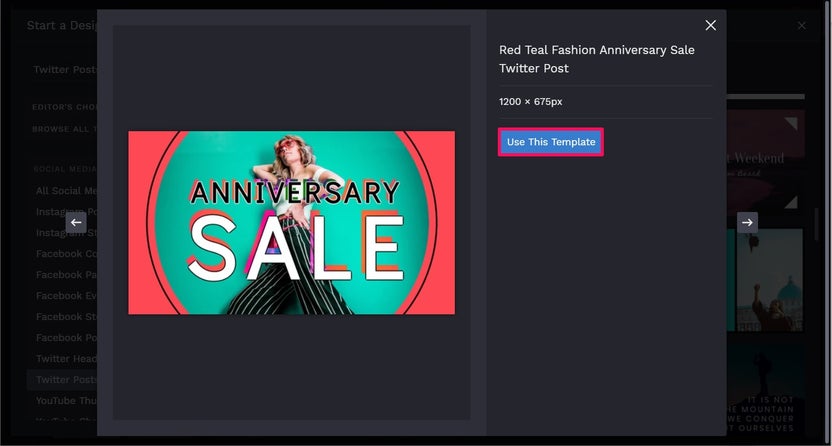Image resolution: width=832 pixels, height=446 pixels.
Task: Go to next template with right arrow
Action: 747,222
